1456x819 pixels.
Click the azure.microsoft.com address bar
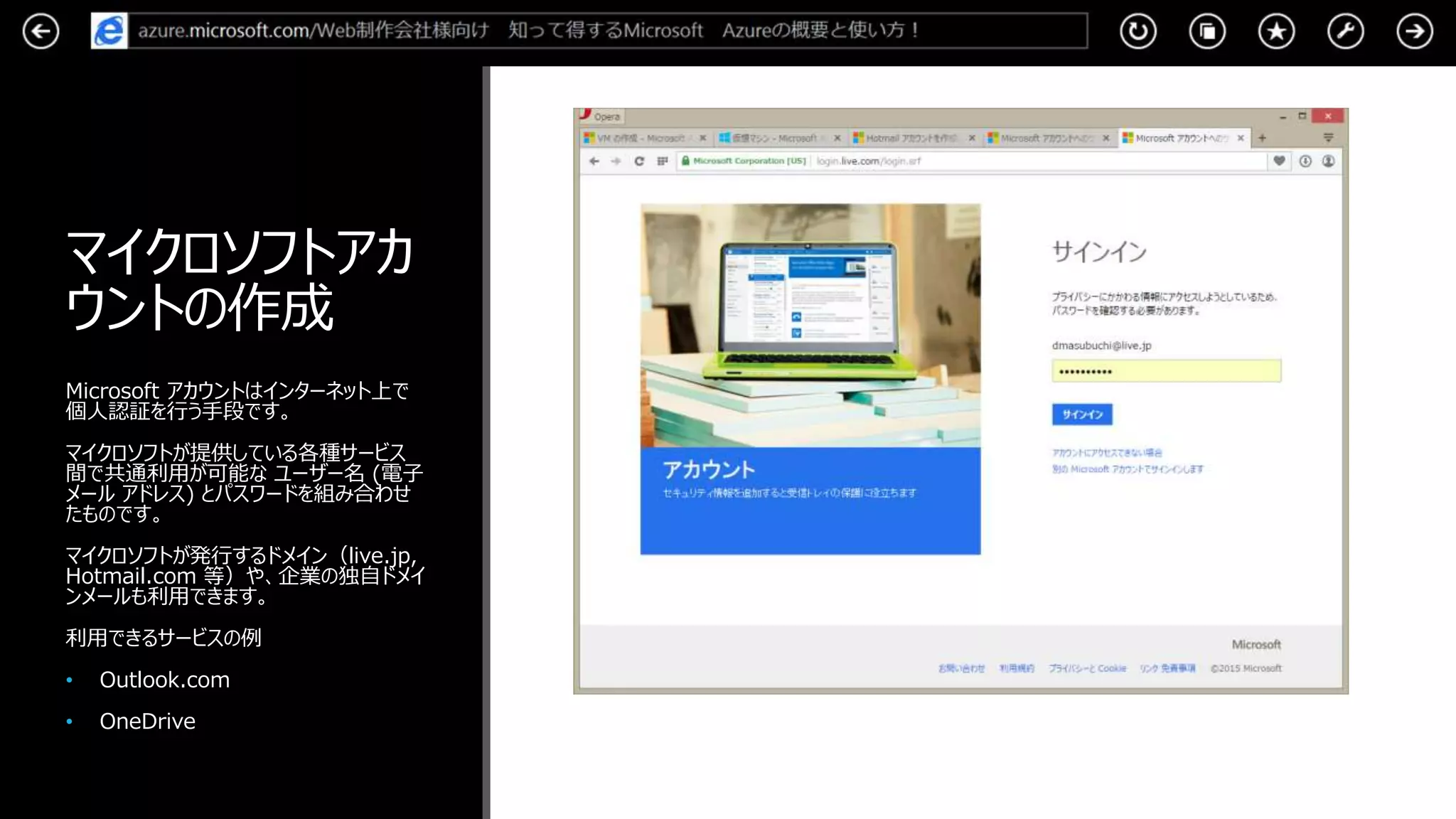coord(608,31)
